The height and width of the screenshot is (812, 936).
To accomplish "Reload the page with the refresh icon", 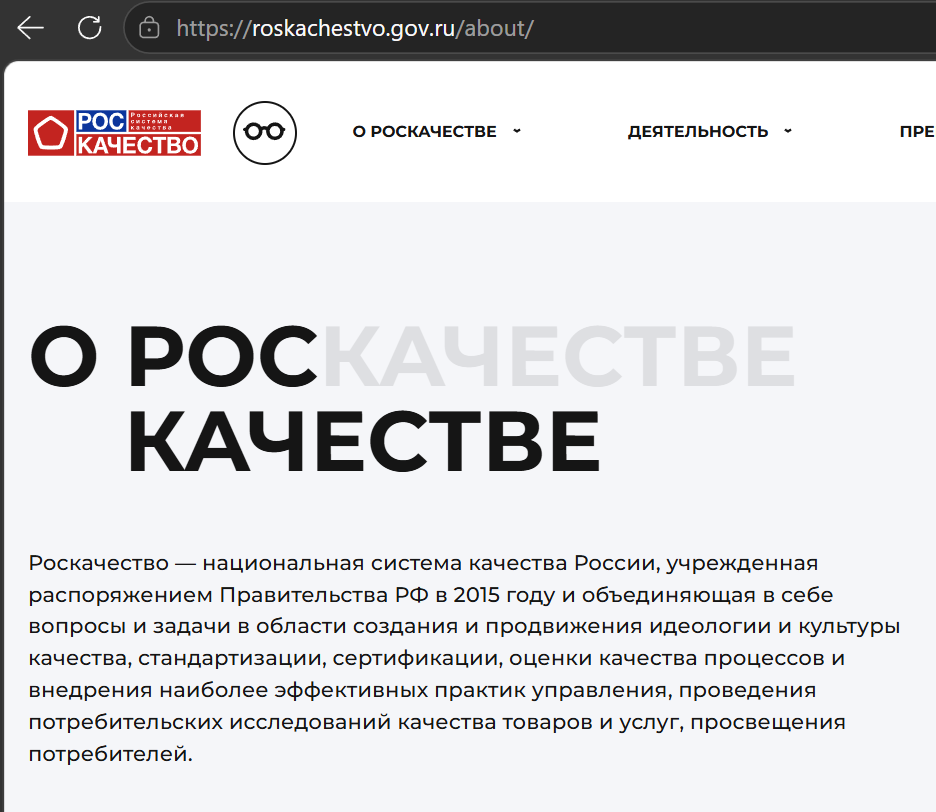I will click(x=90, y=27).
